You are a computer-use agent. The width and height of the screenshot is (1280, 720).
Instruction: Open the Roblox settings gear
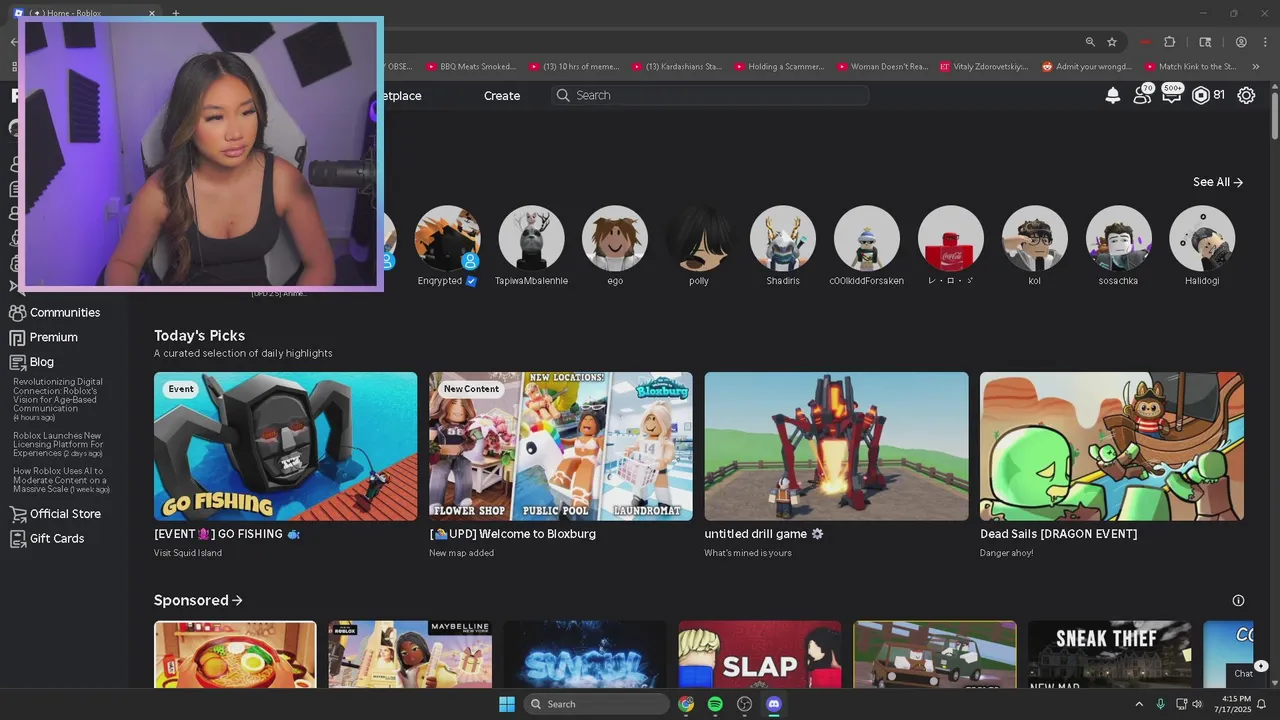(x=1246, y=95)
